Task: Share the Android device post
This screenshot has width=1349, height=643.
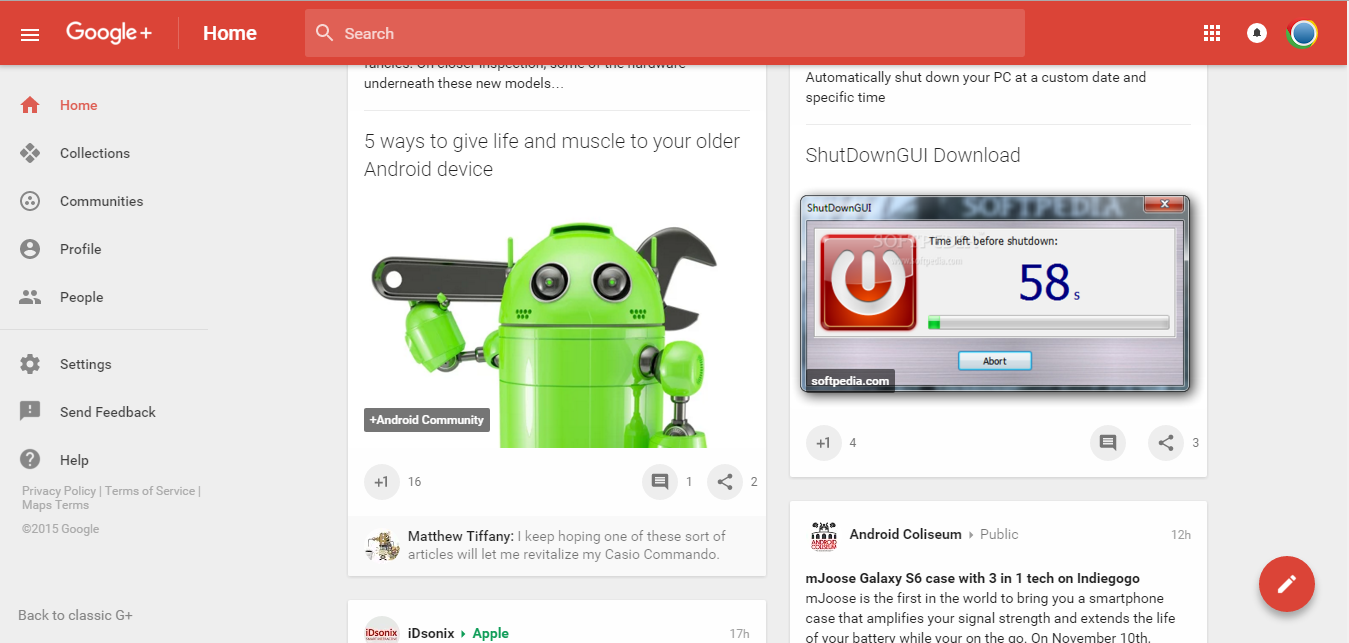Action: pos(725,481)
